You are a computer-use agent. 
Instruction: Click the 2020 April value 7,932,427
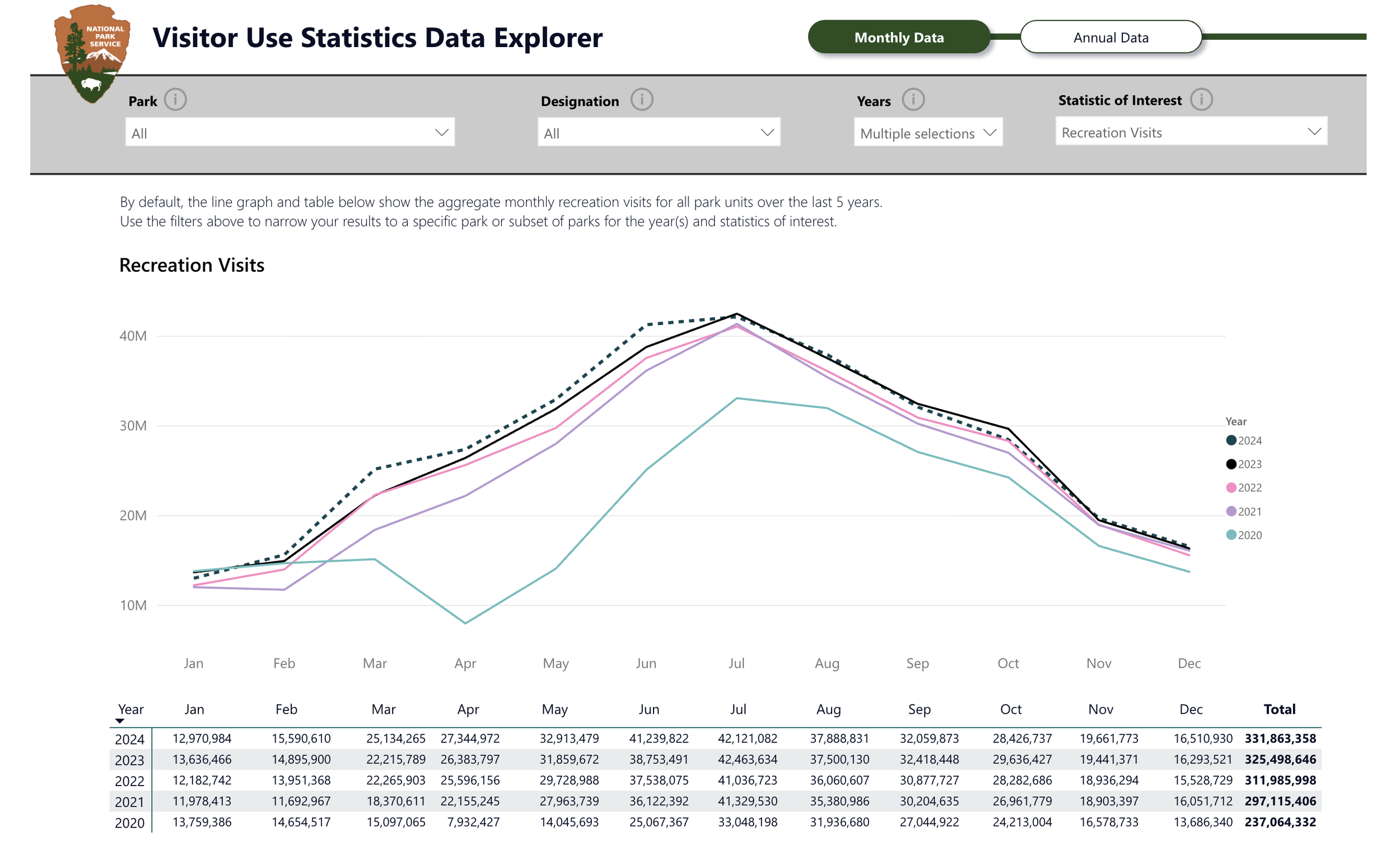(x=473, y=822)
